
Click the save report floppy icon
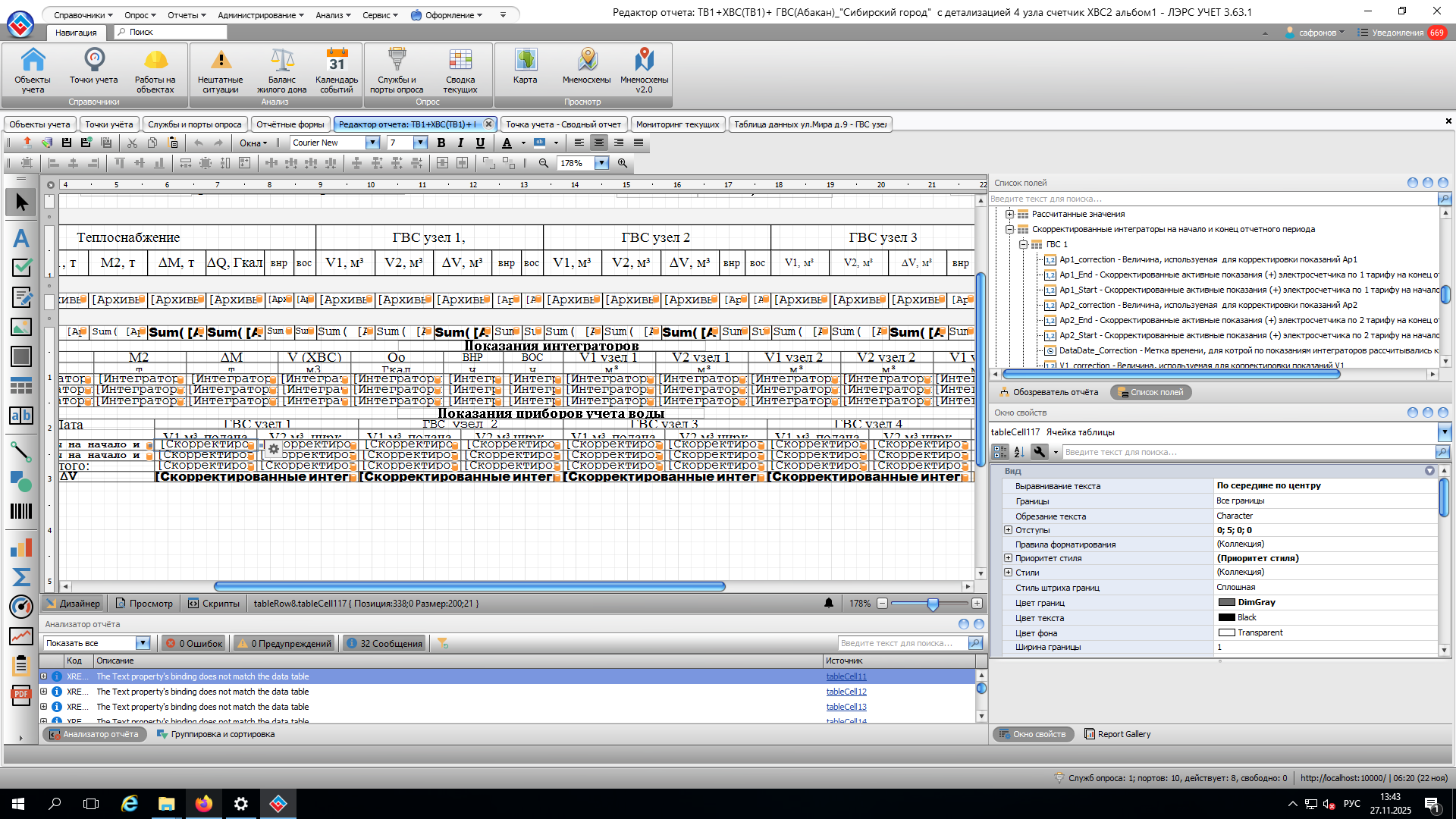tap(67, 143)
